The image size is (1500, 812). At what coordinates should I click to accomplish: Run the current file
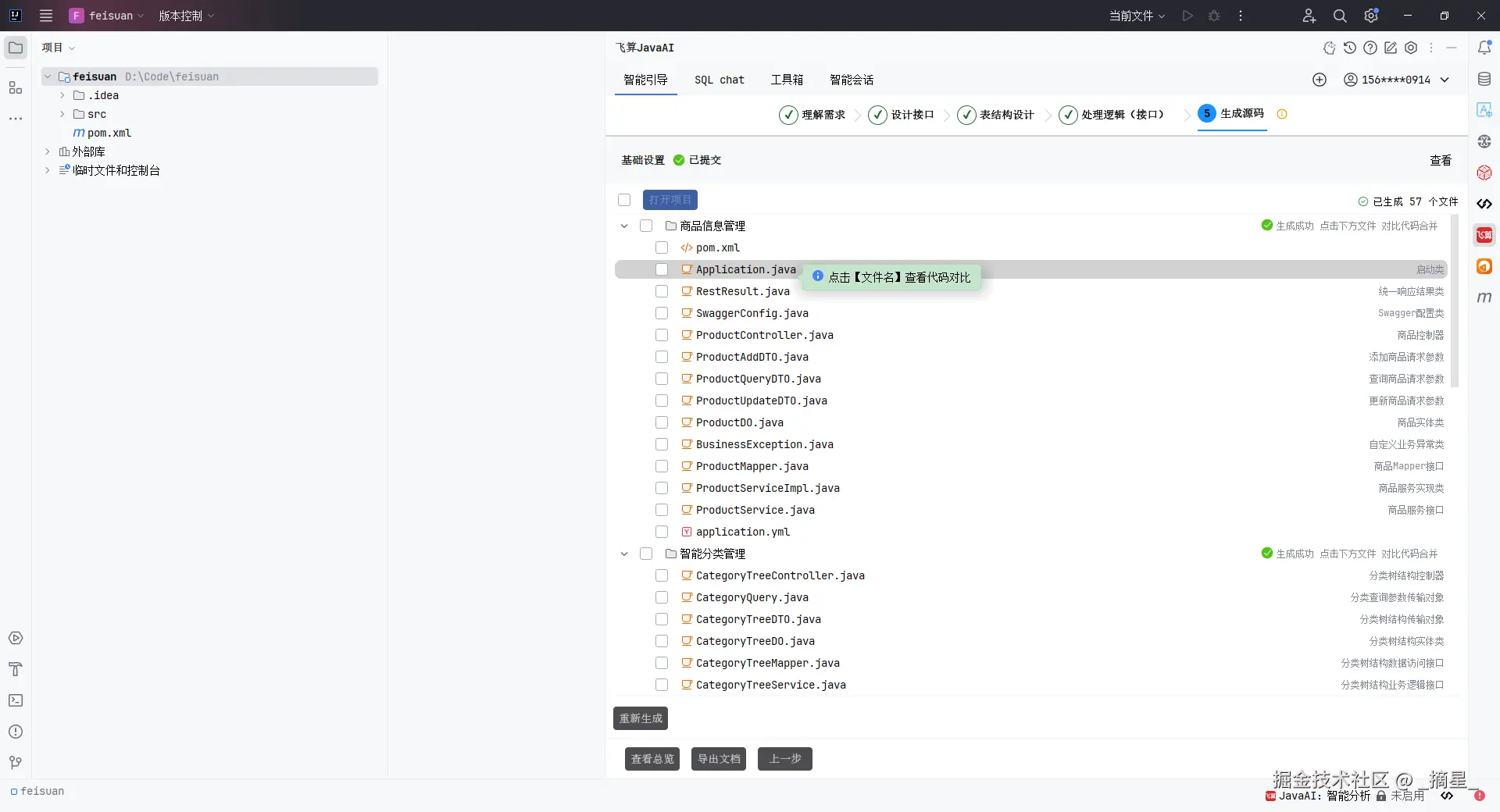1187,16
